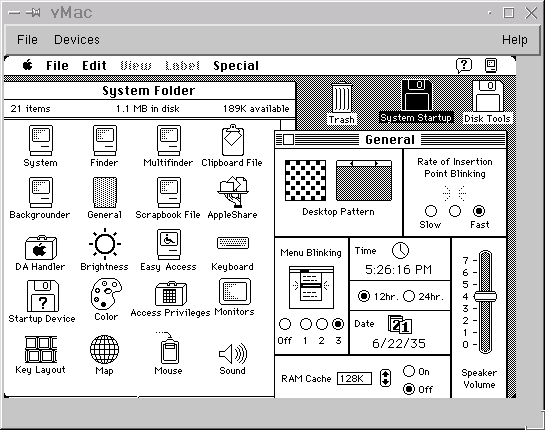Select the Key Layout icon

pyautogui.click(x=41, y=349)
